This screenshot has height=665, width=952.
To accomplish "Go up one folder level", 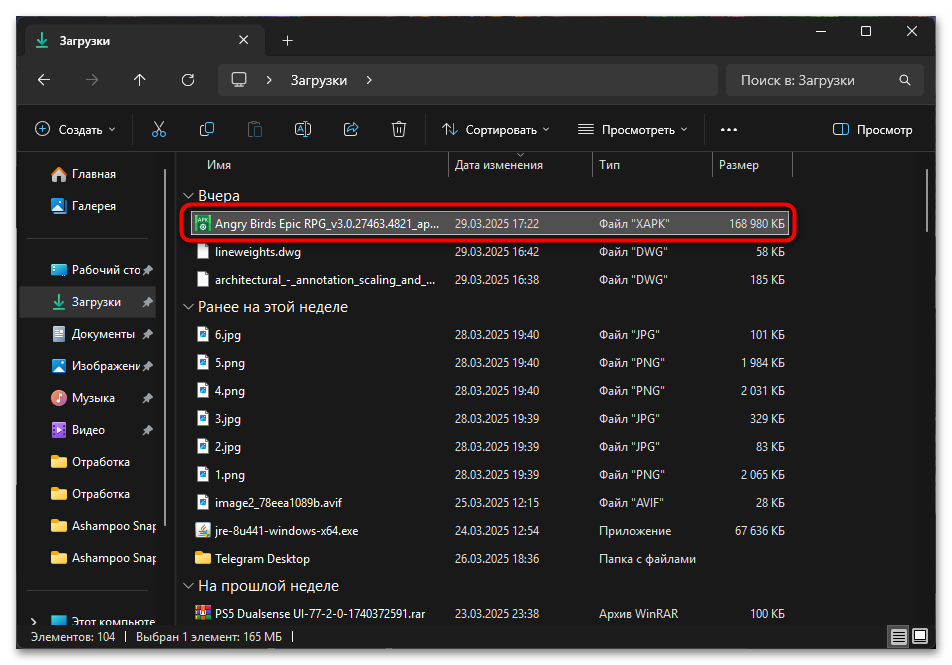I will coord(140,80).
